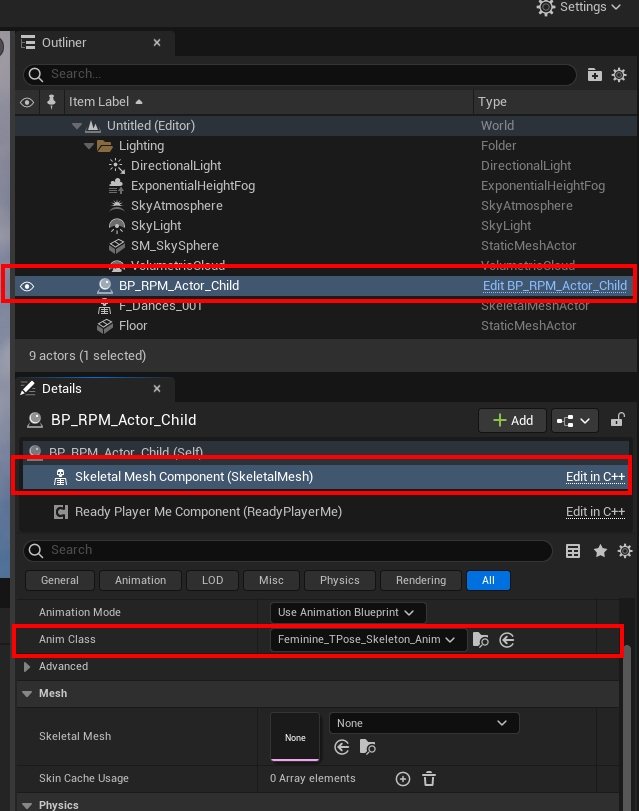The width and height of the screenshot is (639, 811).
Task: Click the DirectionalLight sun icon
Action: 116,166
